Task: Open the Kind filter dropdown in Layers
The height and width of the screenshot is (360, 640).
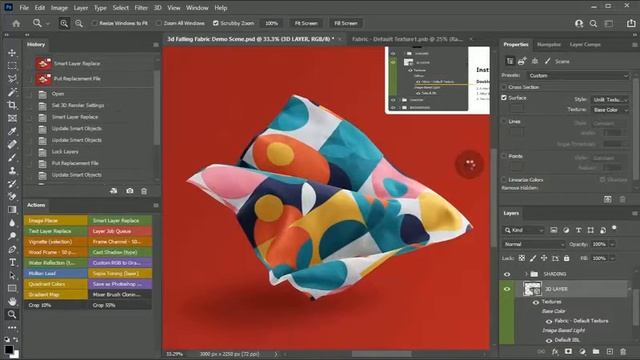Action: tap(524, 230)
